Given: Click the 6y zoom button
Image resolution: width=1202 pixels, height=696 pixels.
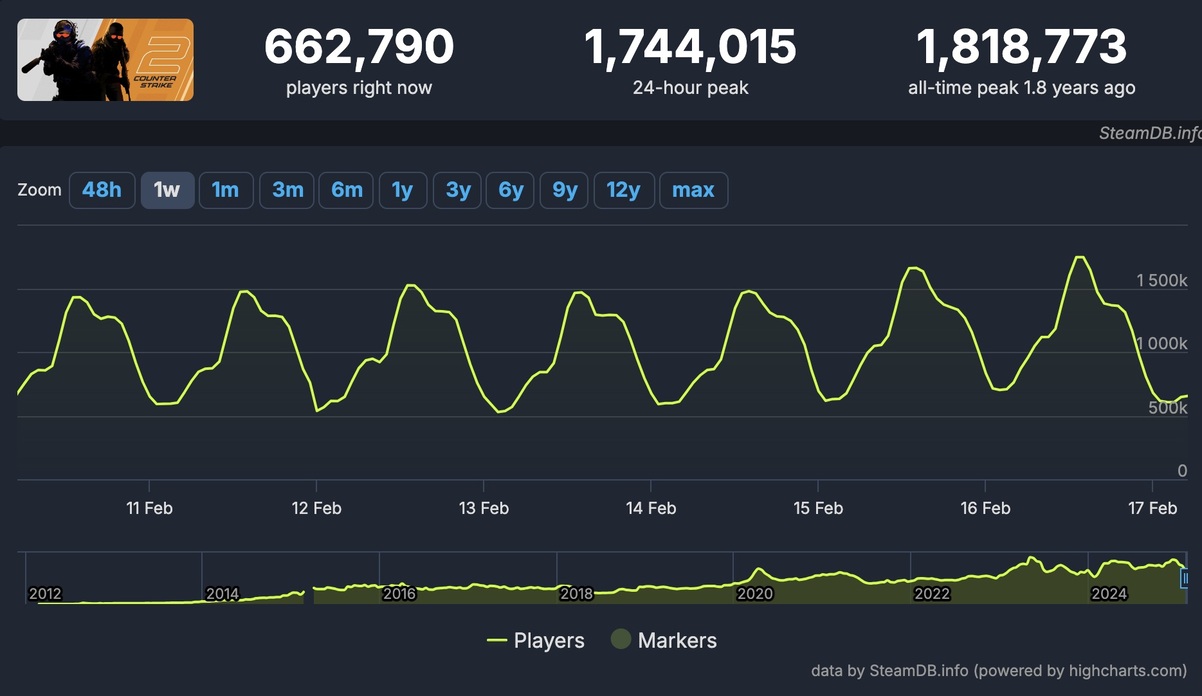Looking at the screenshot, I should point(510,190).
